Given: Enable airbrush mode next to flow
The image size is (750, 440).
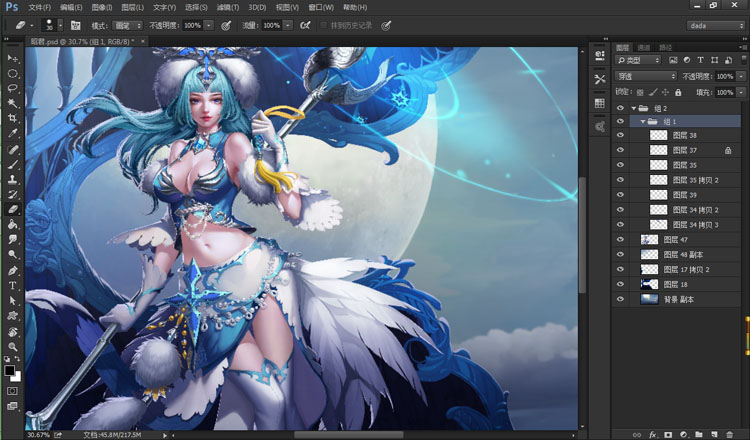Looking at the screenshot, I should tap(305, 25).
